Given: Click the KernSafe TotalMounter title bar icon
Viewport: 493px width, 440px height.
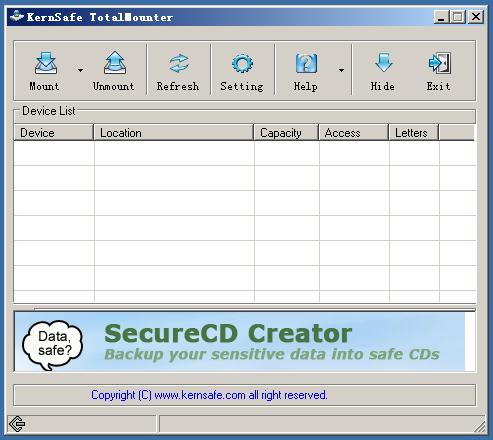Looking at the screenshot, I should 16,16.
